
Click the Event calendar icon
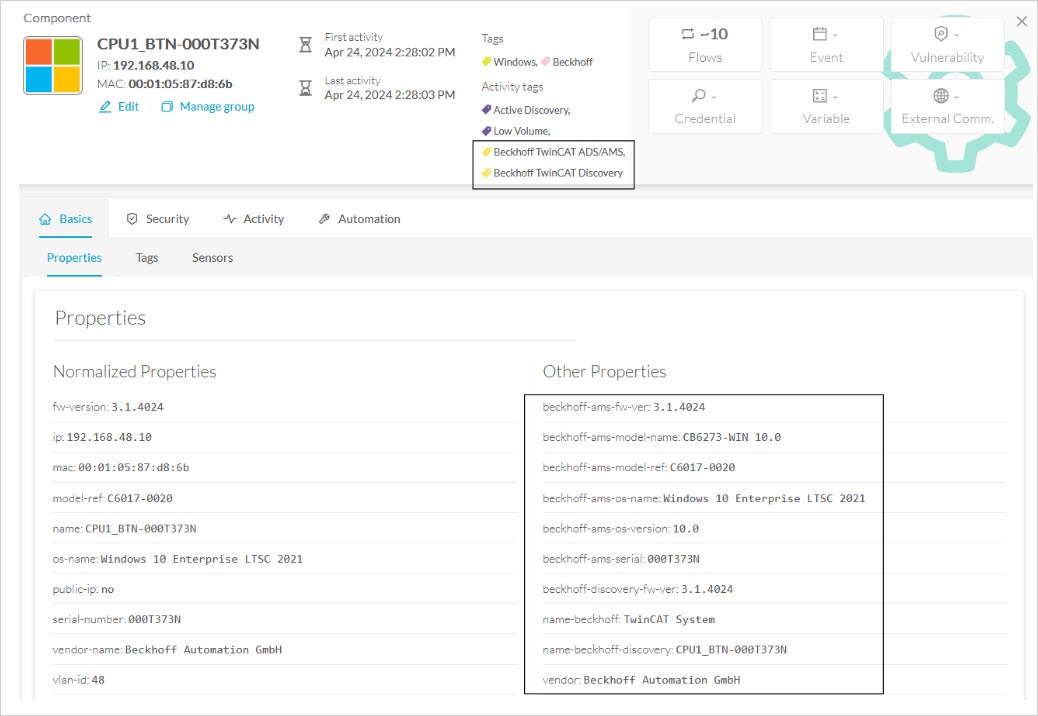820,34
